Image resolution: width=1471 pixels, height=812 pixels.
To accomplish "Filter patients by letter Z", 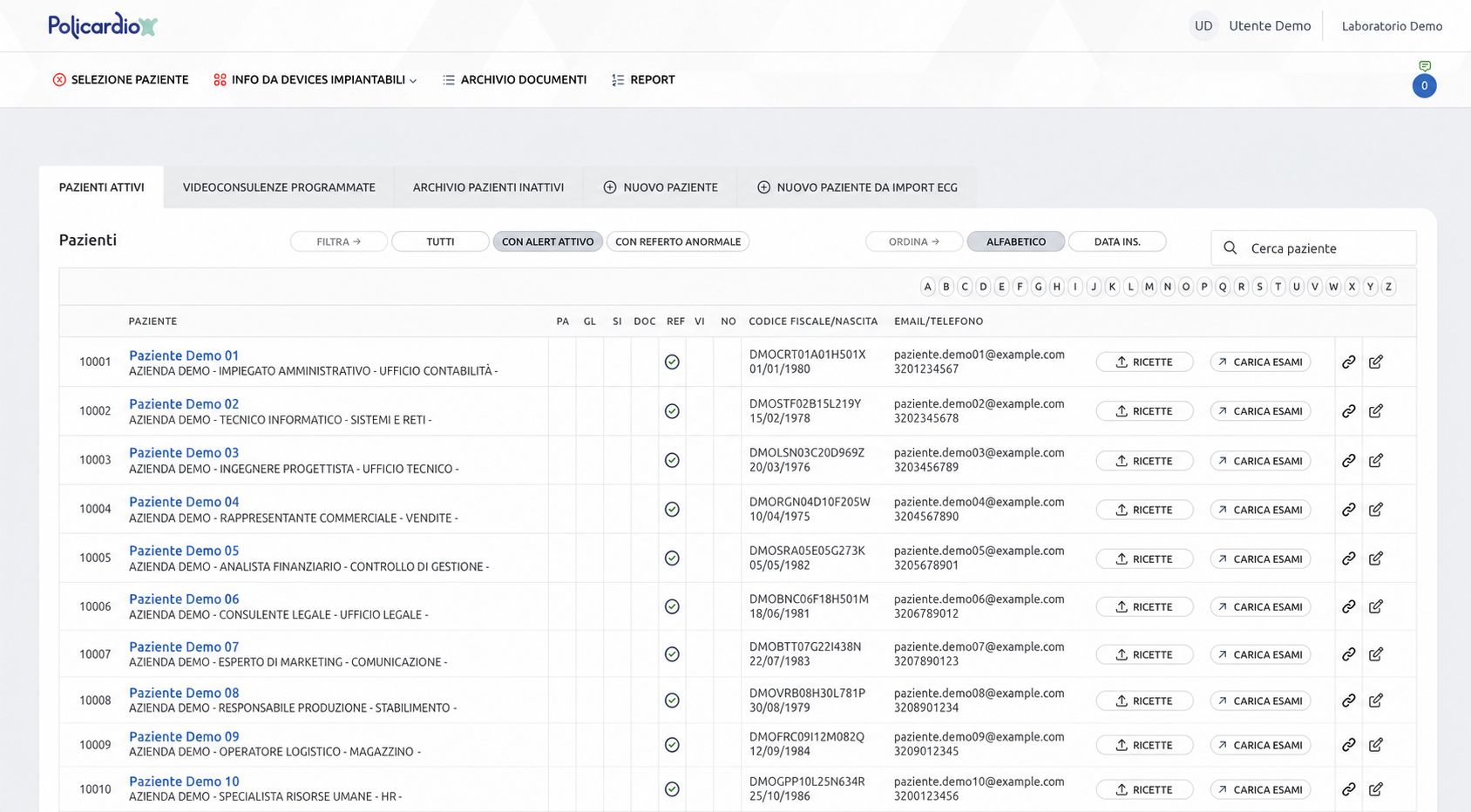I will pos(1388,287).
